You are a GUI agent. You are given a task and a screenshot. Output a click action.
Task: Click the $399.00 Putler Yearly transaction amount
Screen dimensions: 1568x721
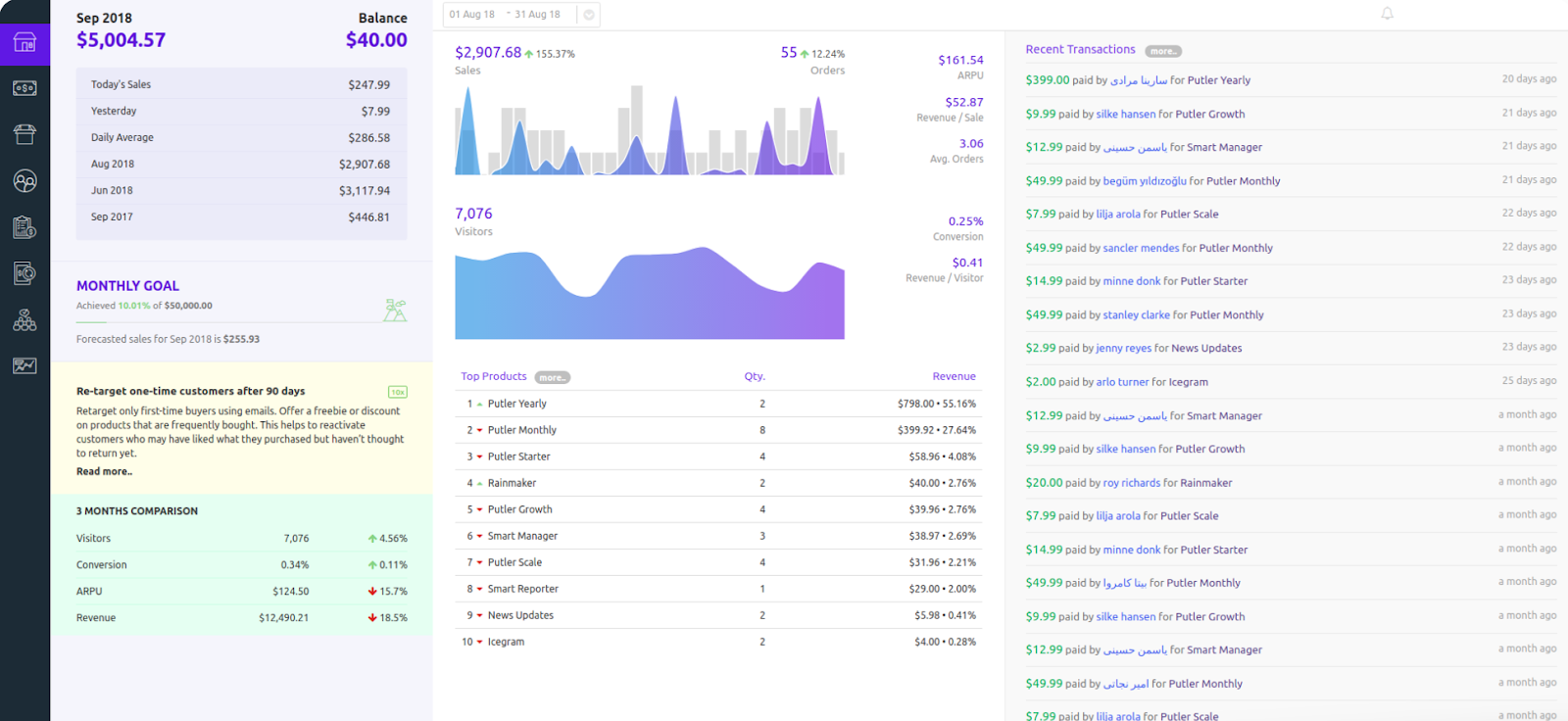pos(1048,80)
